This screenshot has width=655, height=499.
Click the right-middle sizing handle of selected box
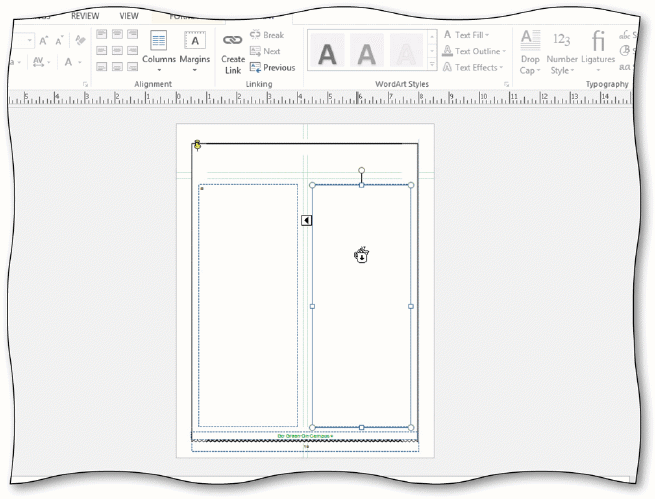(411, 306)
